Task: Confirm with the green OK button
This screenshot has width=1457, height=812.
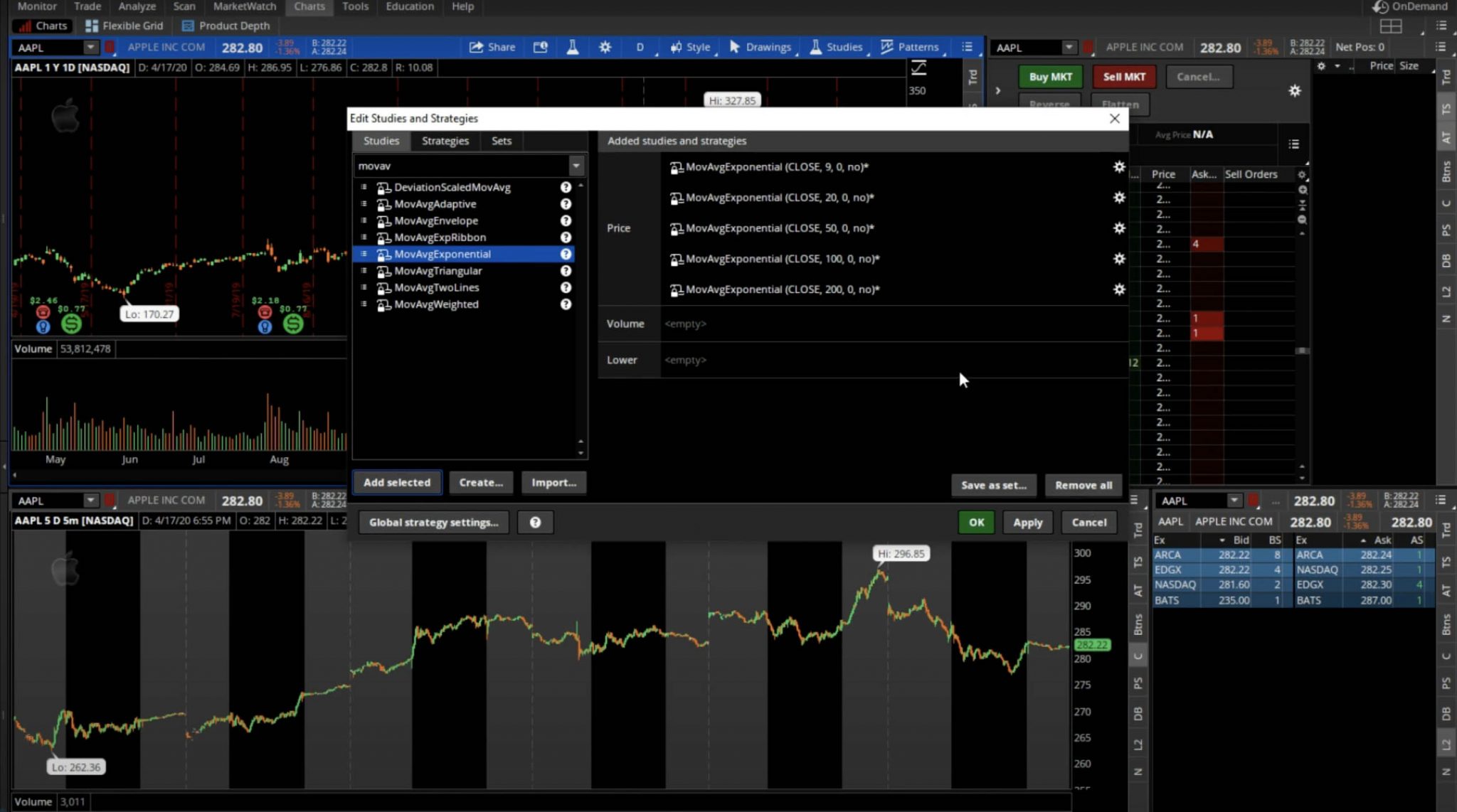Action: coord(976,523)
